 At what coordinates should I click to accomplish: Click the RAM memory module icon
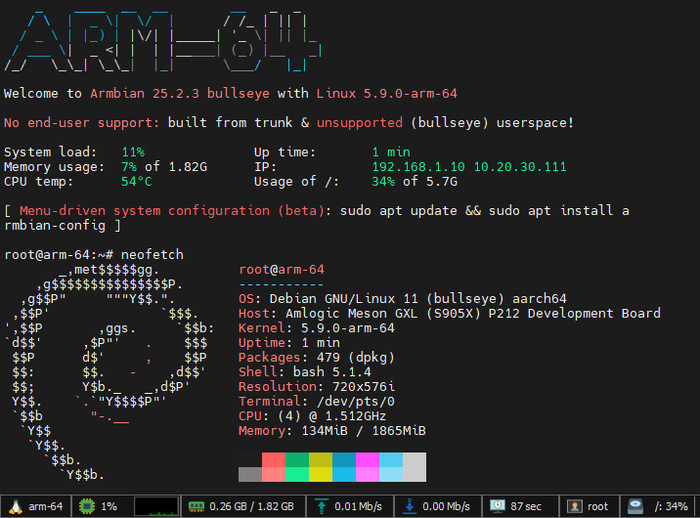tap(196, 506)
